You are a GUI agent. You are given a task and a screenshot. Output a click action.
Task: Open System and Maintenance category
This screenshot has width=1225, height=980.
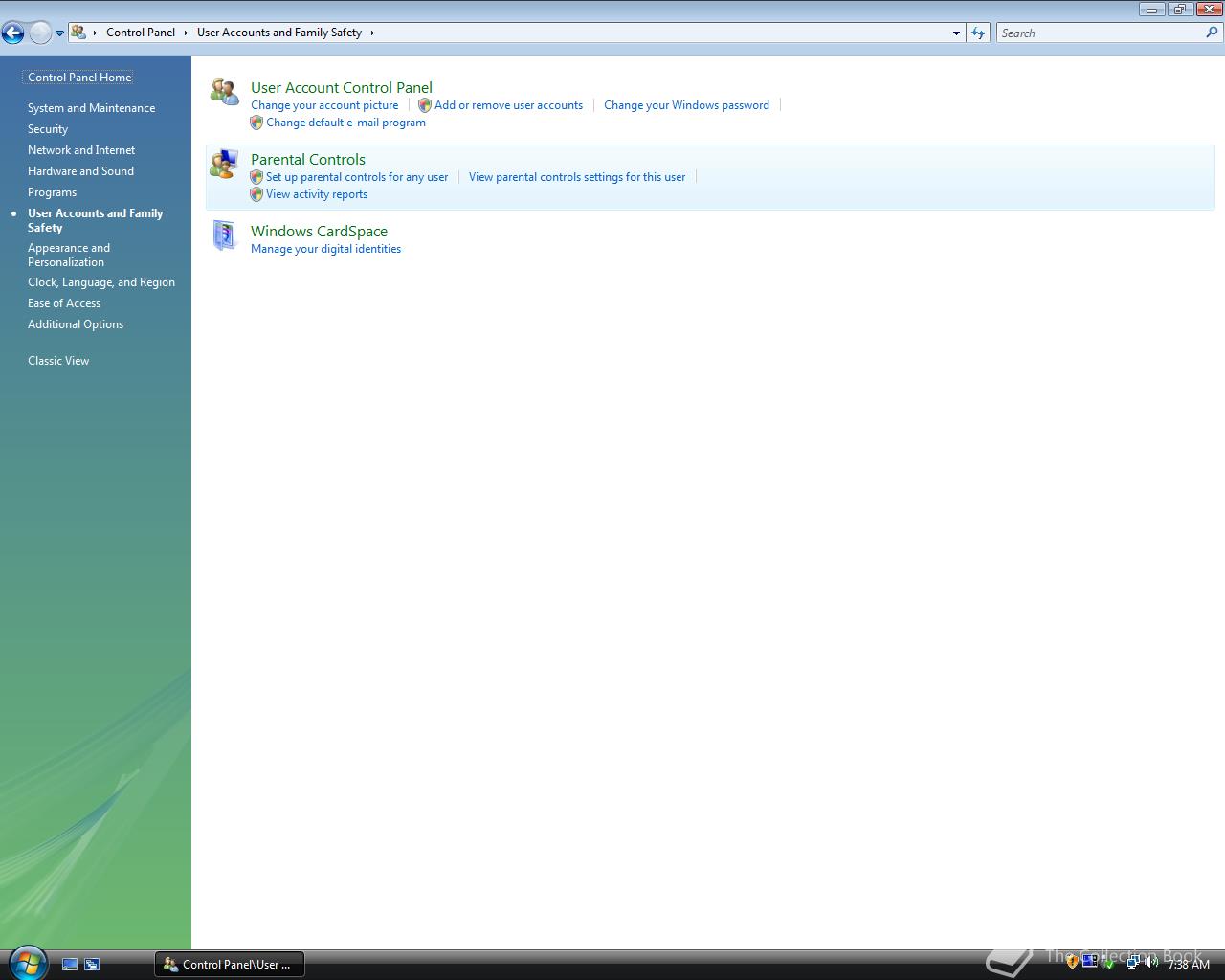(91, 108)
